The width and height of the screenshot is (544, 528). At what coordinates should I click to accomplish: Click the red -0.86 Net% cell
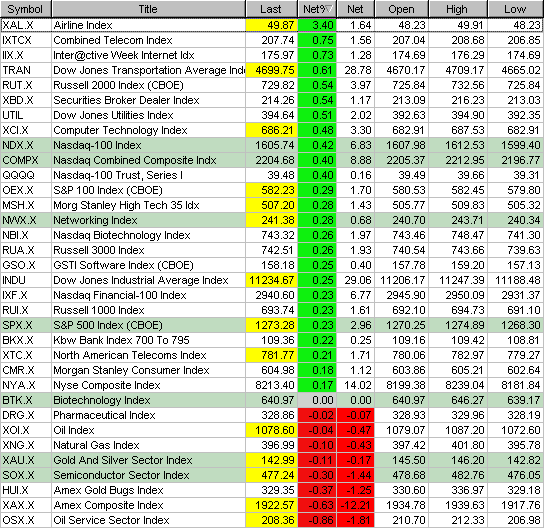coord(317,520)
